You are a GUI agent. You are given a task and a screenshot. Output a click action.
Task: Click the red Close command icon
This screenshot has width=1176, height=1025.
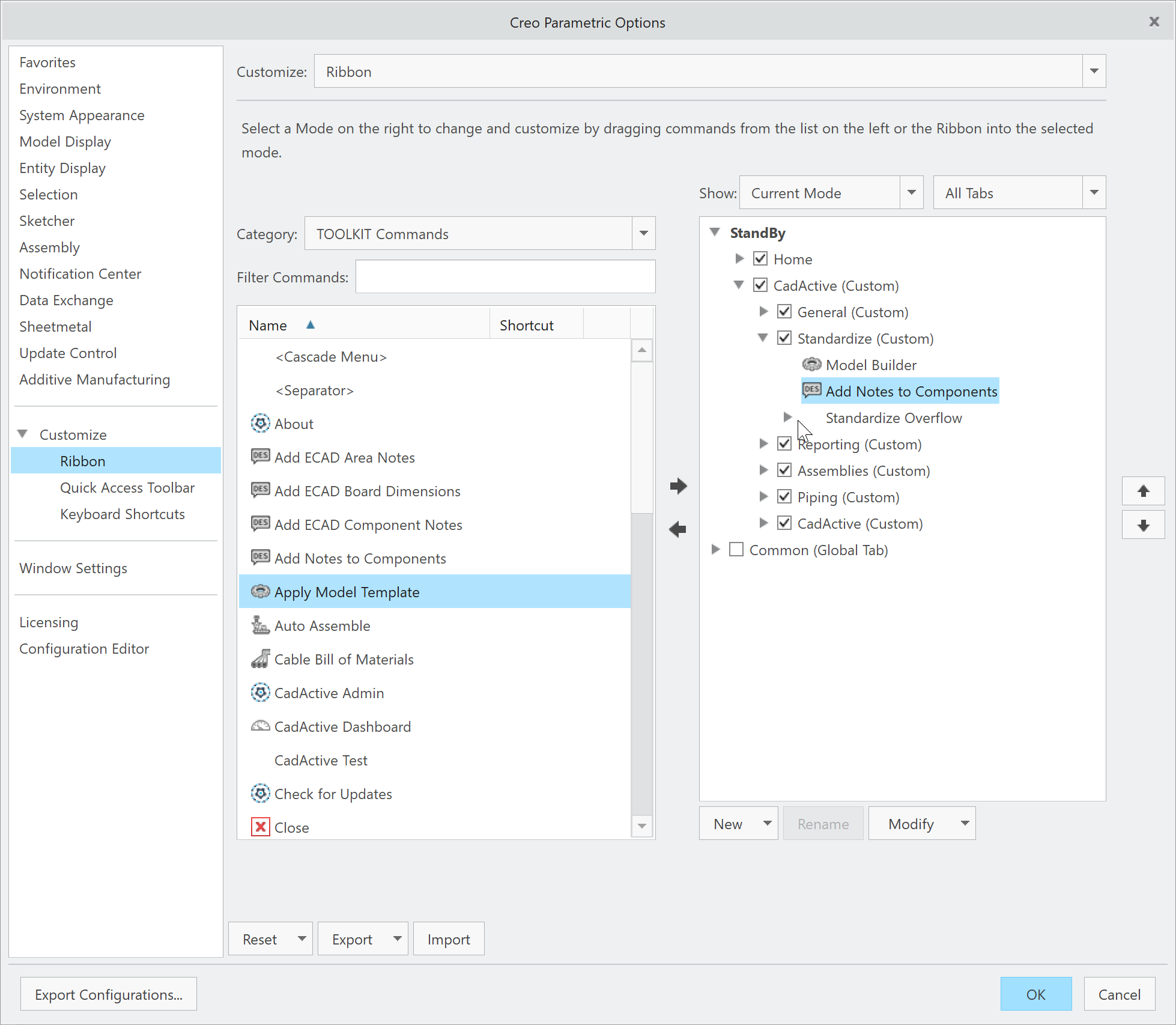260,827
